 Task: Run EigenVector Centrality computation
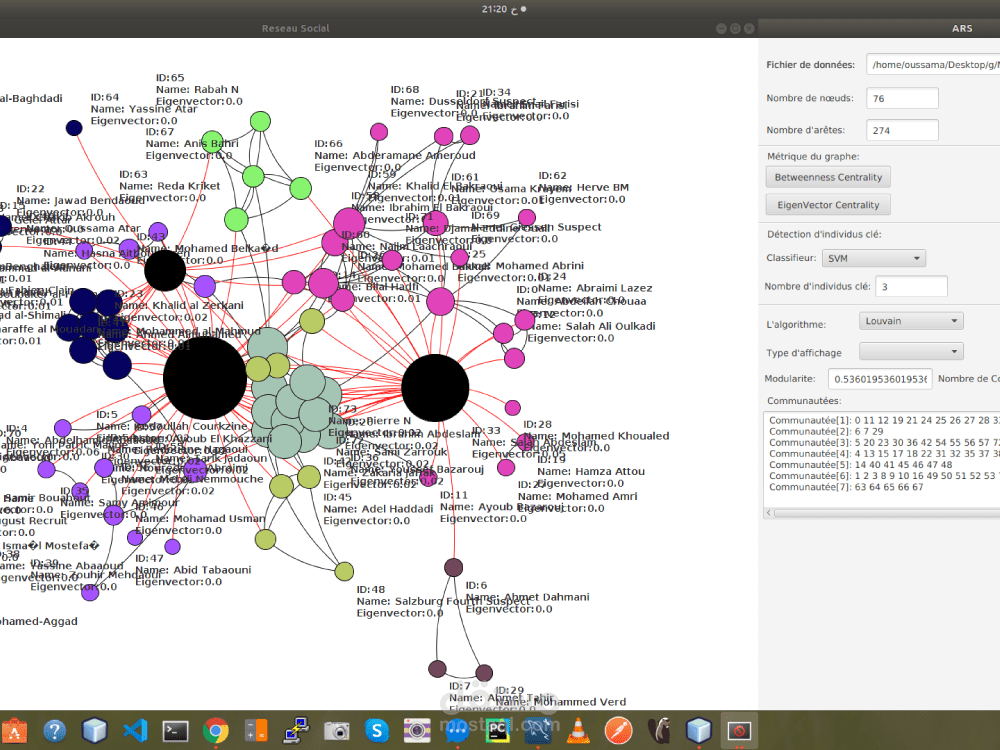(827, 204)
